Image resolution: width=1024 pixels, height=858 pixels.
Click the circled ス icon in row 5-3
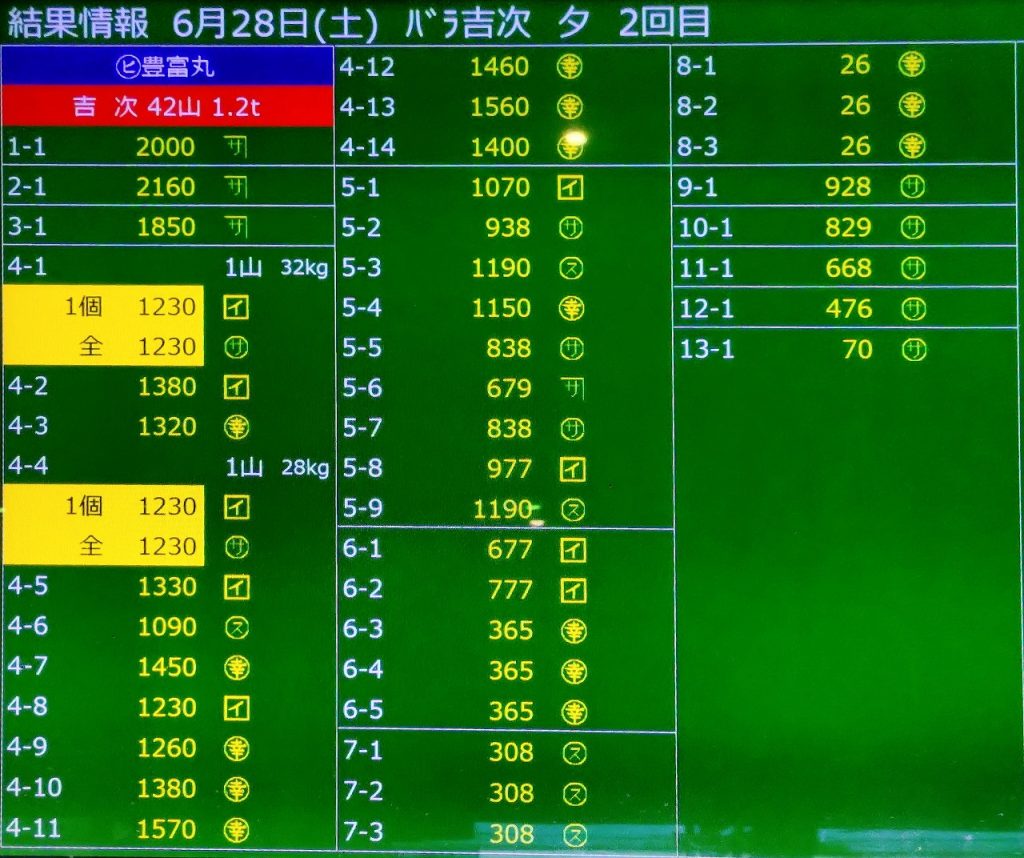571,268
